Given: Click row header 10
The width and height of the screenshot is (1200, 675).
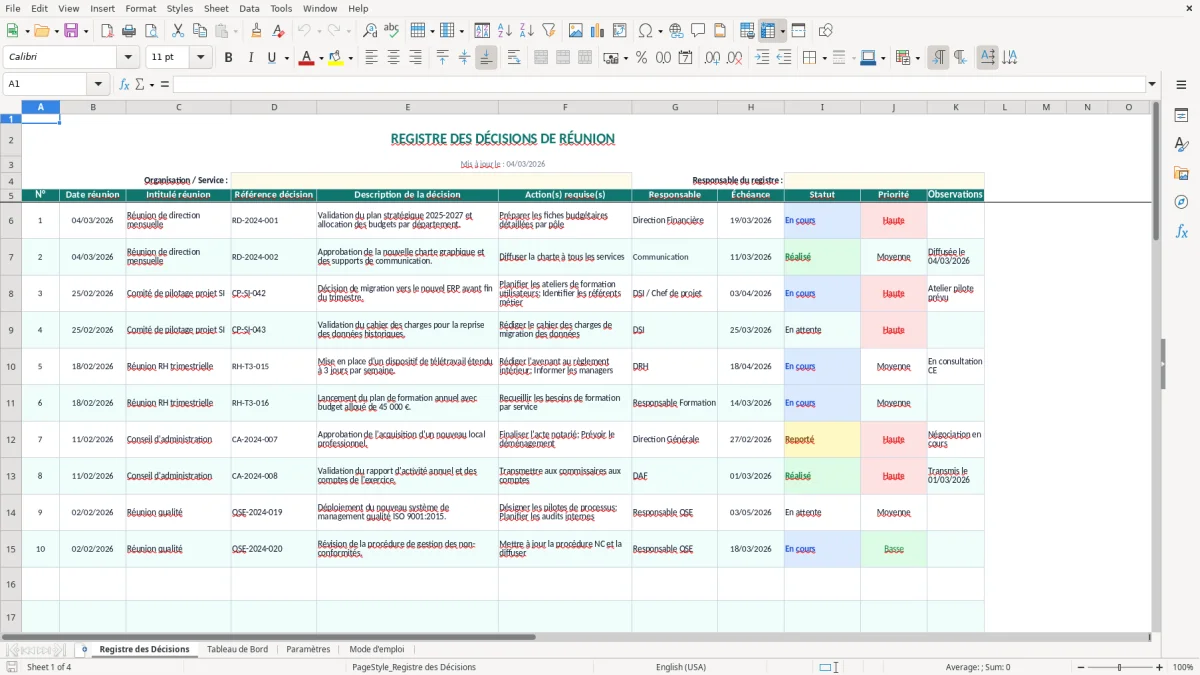Looking at the screenshot, I should [x=11, y=367].
